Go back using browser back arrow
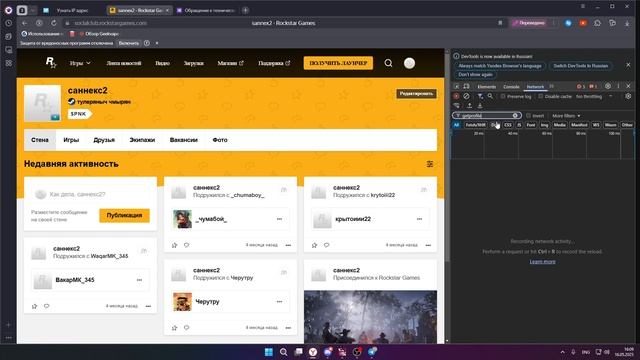 24,23
